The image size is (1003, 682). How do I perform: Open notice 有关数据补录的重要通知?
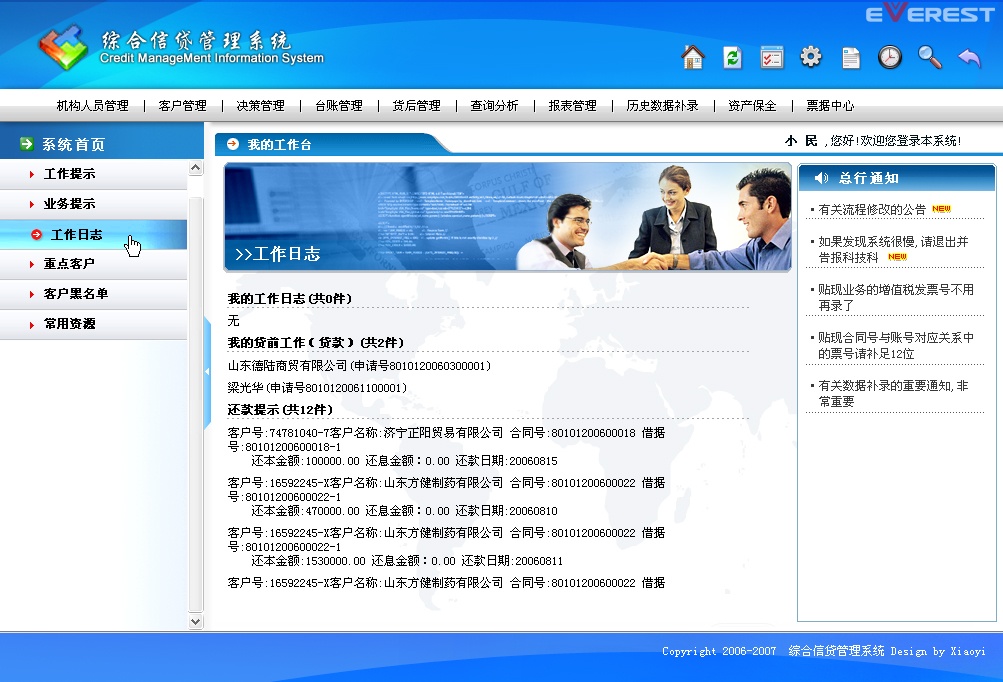(894, 393)
